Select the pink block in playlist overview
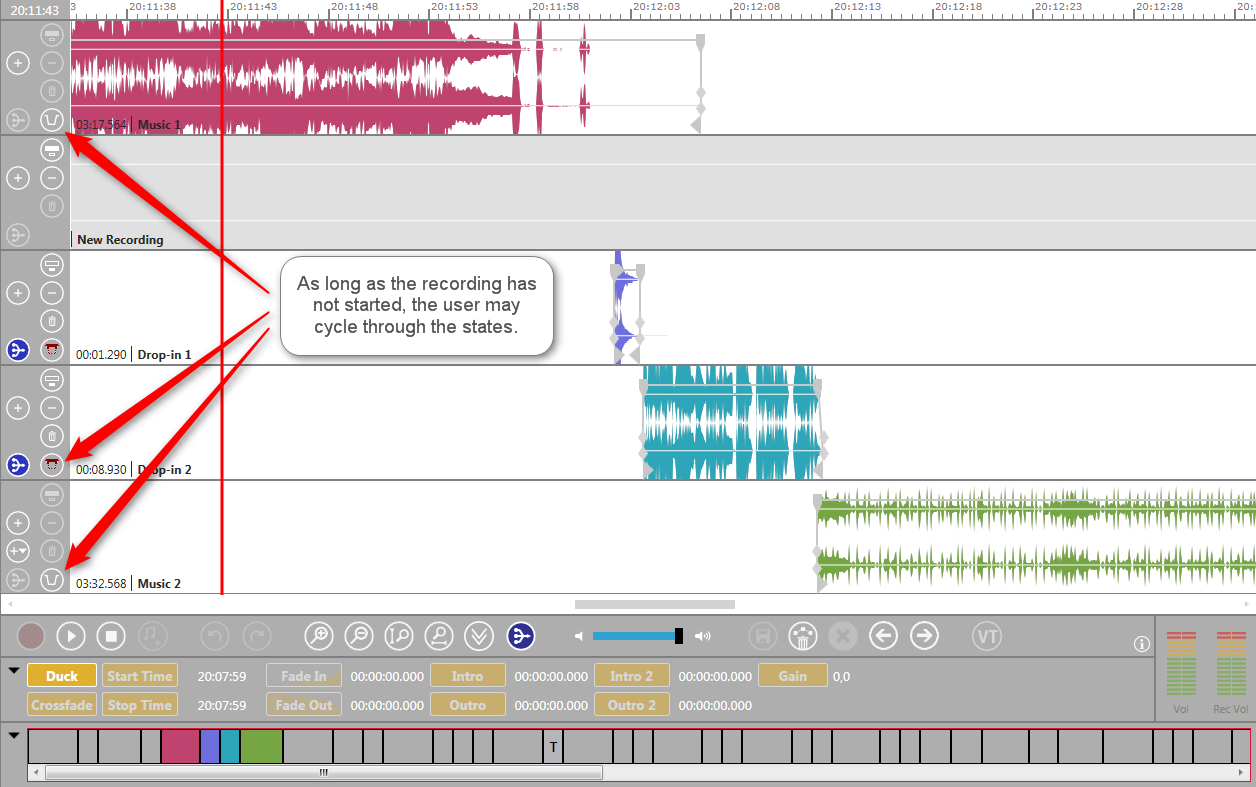Image resolution: width=1256 pixels, height=787 pixels. (x=180, y=747)
